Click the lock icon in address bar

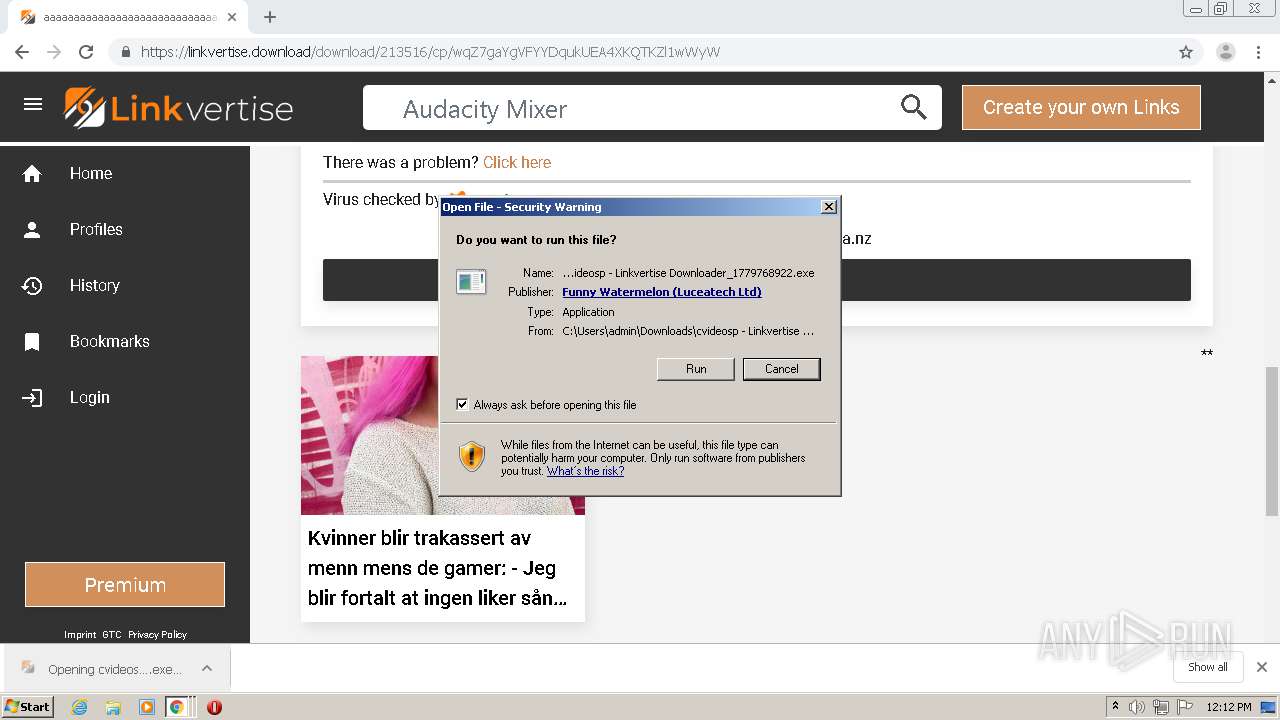coord(126,52)
